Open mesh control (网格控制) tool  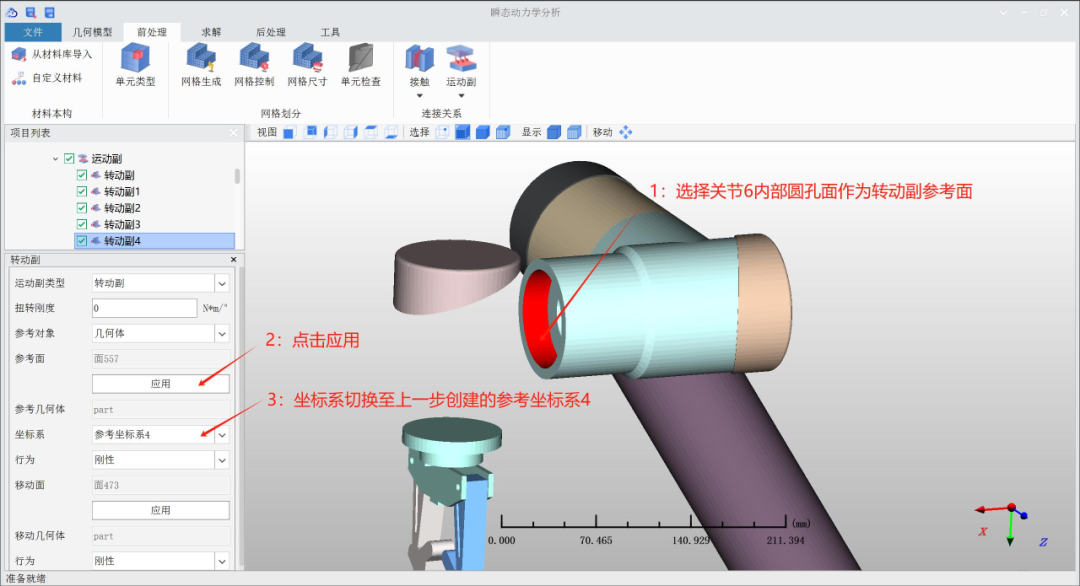[254, 65]
